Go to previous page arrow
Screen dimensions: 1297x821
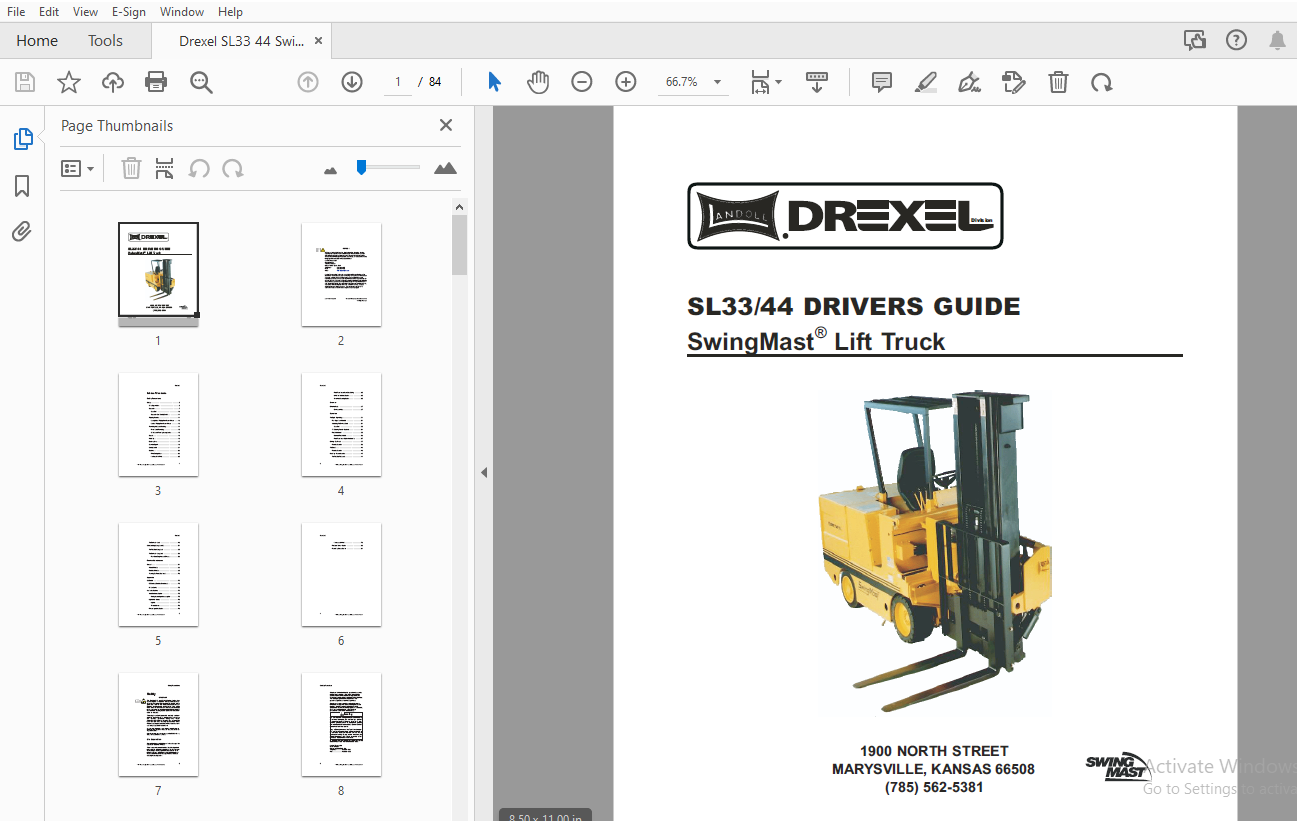click(x=308, y=82)
